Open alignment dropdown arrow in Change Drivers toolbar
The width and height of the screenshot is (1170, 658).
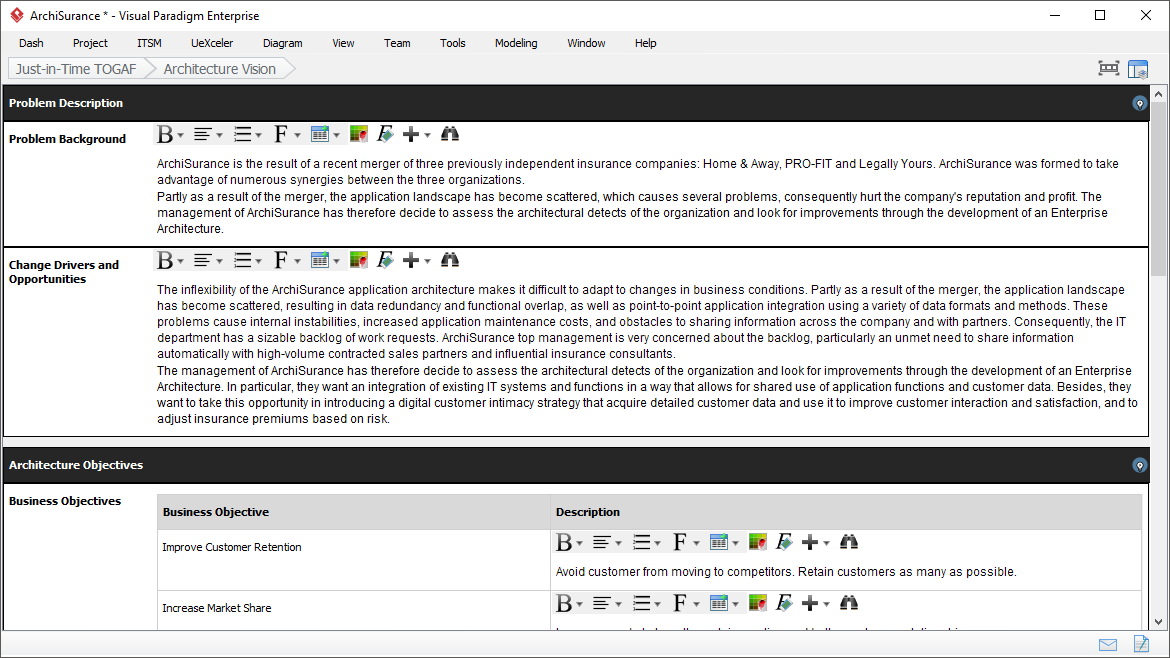(x=219, y=261)
